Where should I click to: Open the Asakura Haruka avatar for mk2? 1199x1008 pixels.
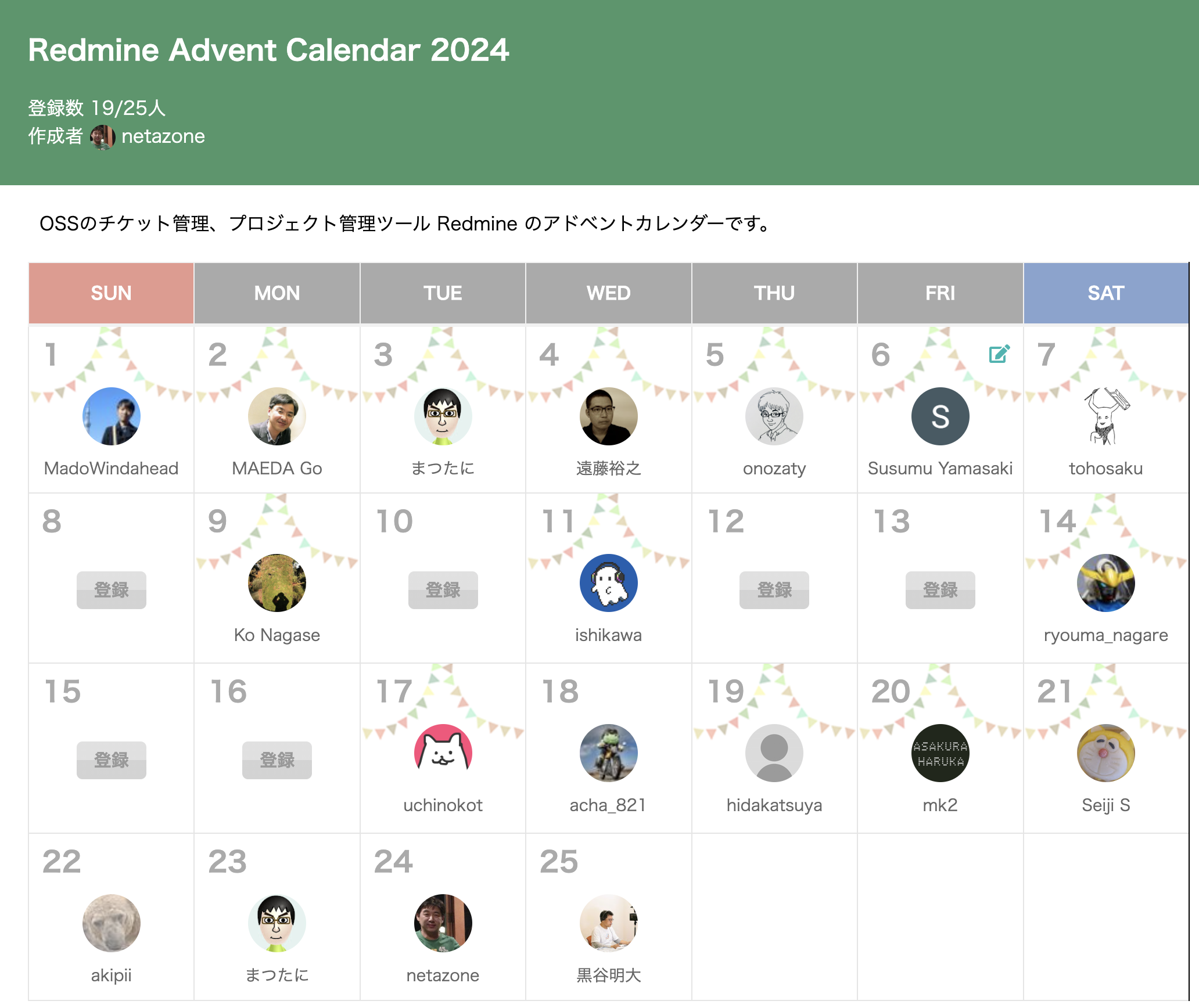coord(939,753)
